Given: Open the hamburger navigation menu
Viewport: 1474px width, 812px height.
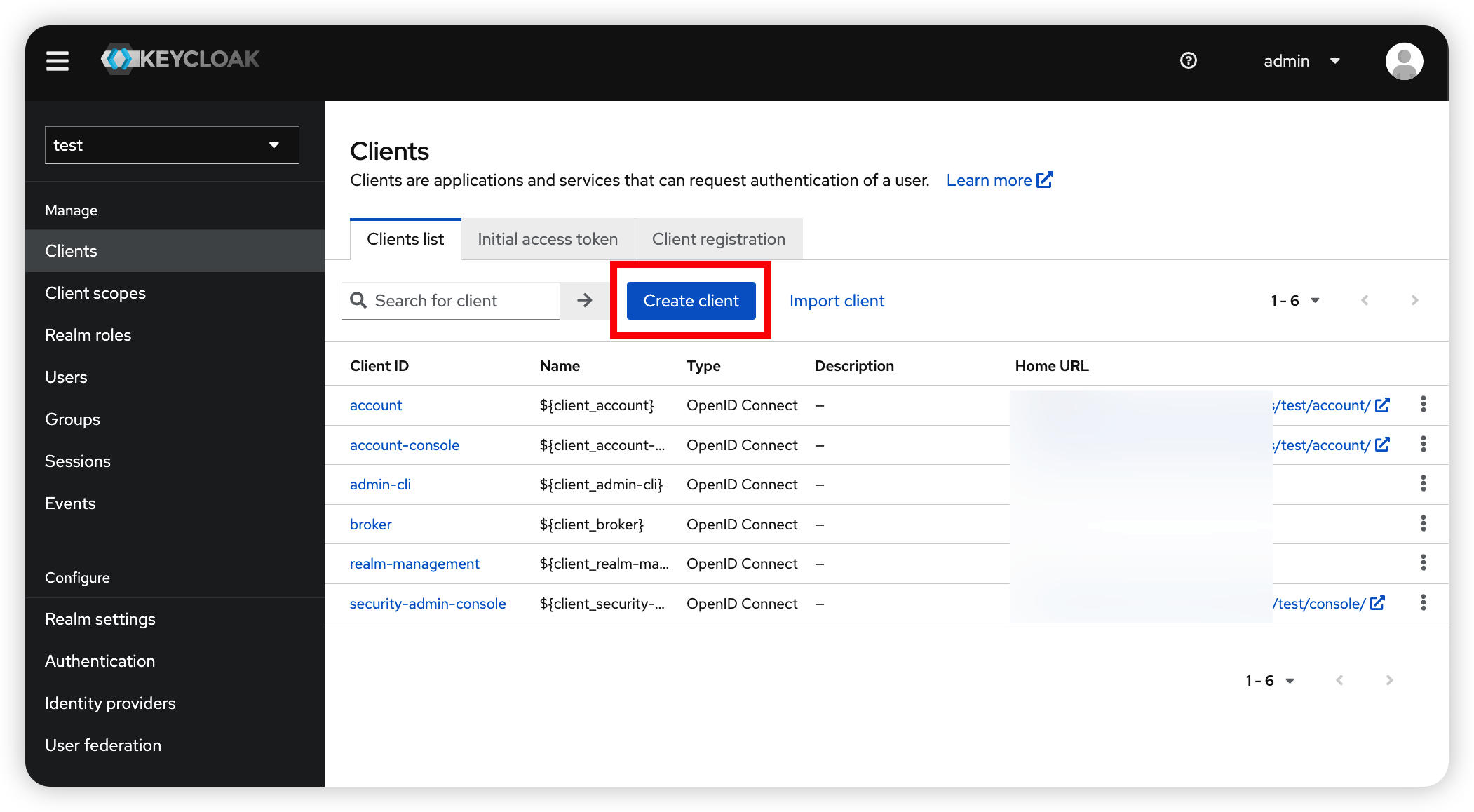Looking at the screenshot, I should (x=58, y=61).
